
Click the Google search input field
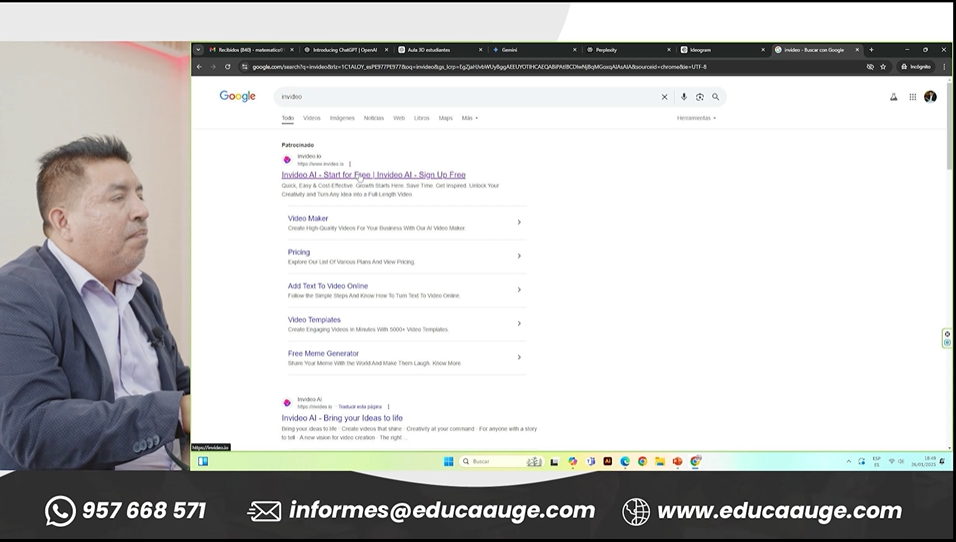(466, 97)
